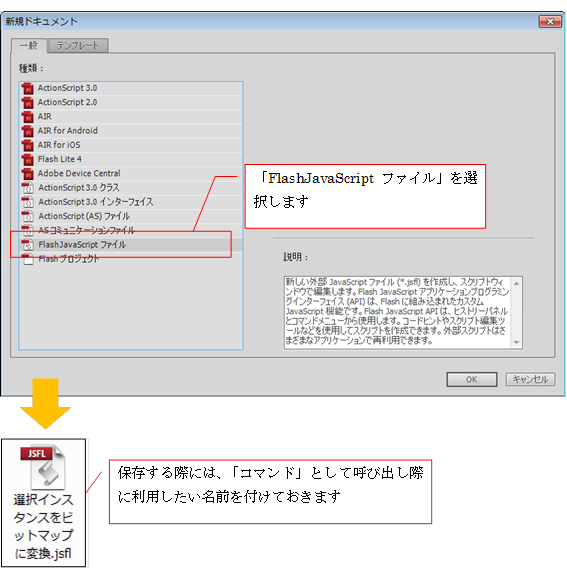
Task: Select ASコミュニケーションファイル entry
Action: (131, 231)
